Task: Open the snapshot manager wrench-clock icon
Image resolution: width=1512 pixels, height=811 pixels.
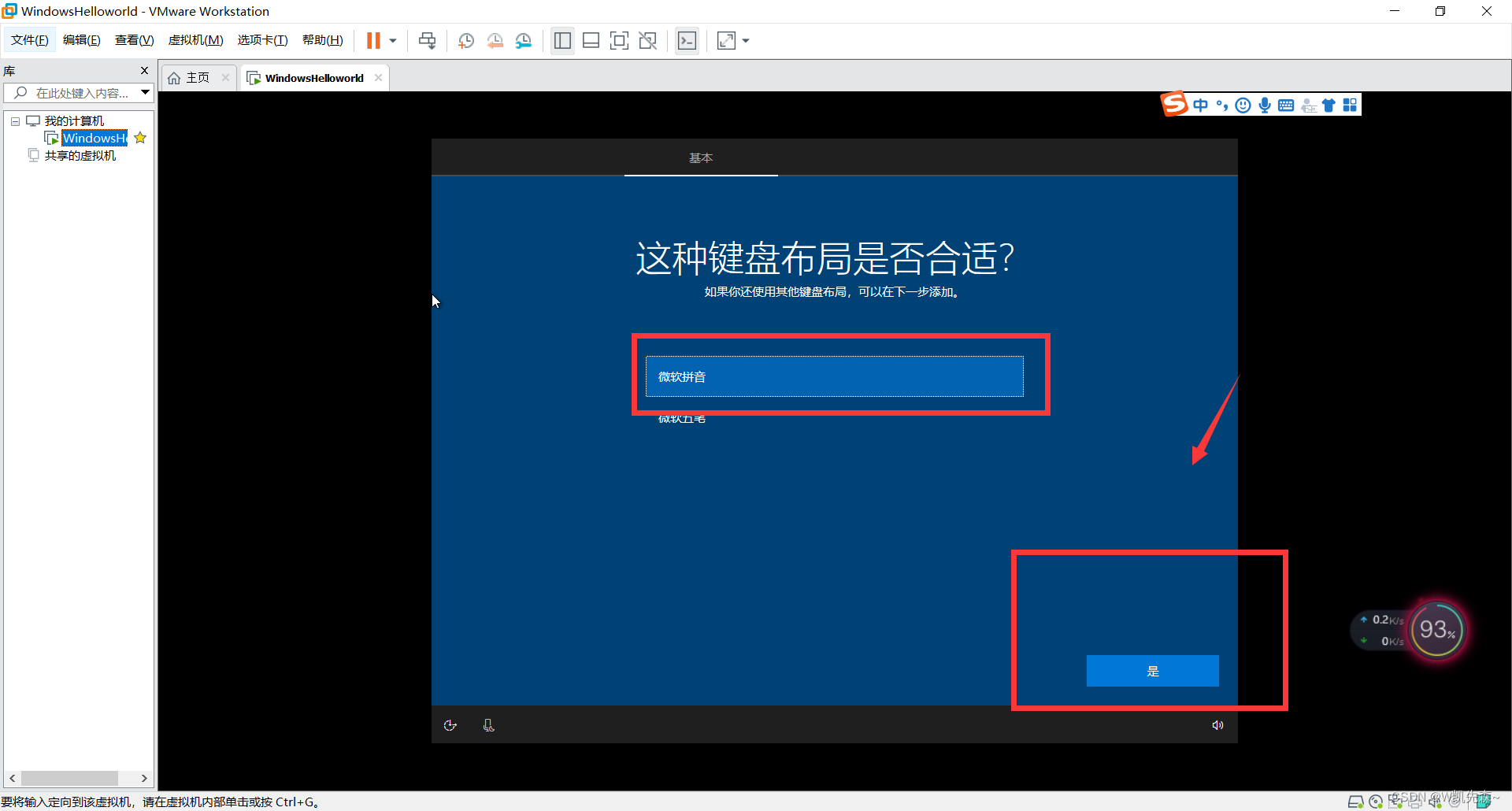Action: pos(524,41)
